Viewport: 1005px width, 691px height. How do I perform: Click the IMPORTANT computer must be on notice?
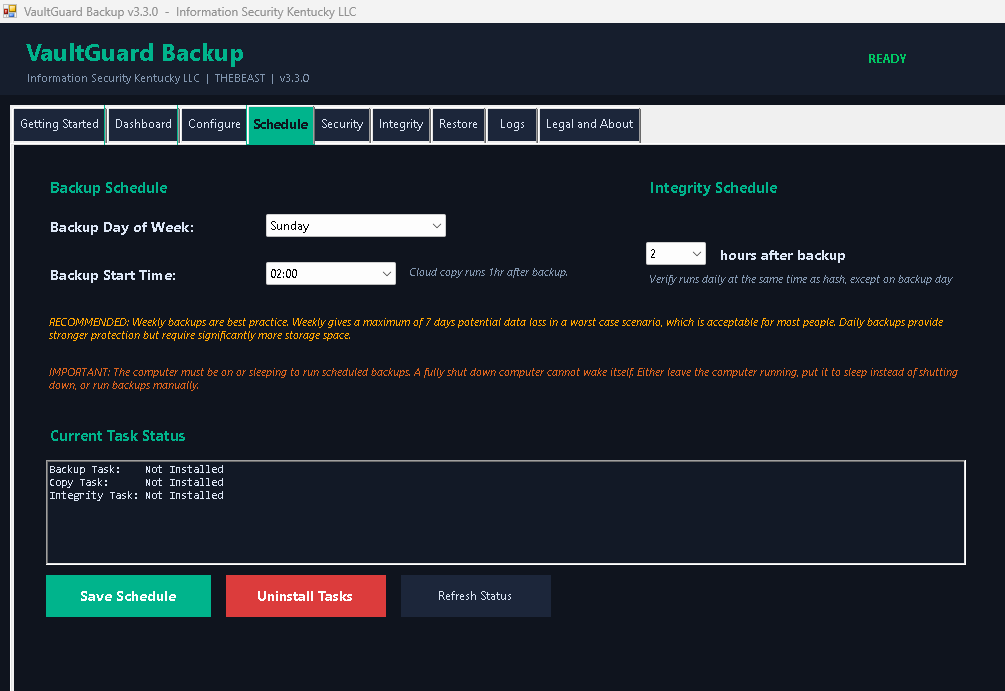coord(503,378)
